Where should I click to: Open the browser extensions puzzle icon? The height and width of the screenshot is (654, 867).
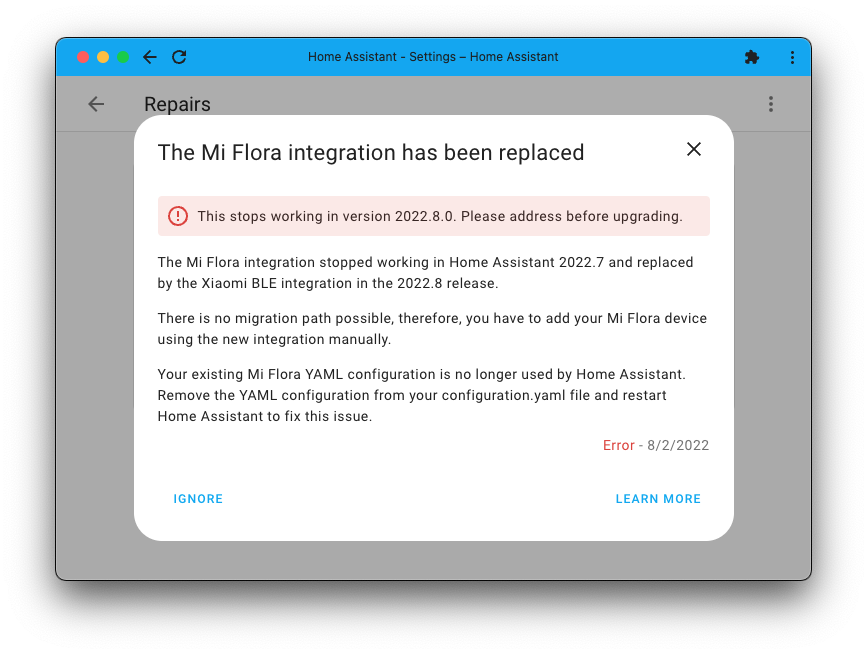tap(752, 57)
